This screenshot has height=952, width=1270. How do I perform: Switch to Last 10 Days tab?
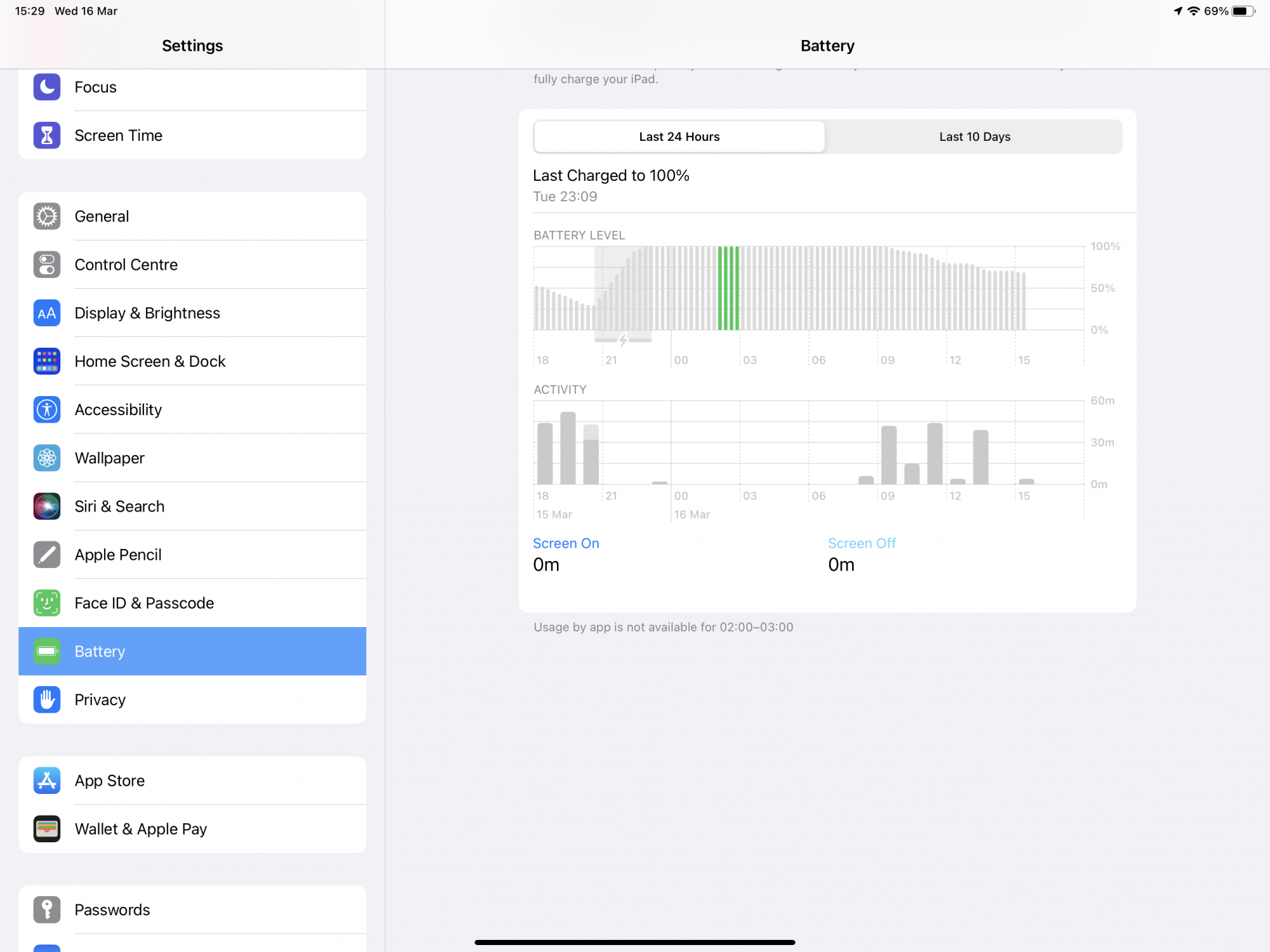tap(974, 136)
